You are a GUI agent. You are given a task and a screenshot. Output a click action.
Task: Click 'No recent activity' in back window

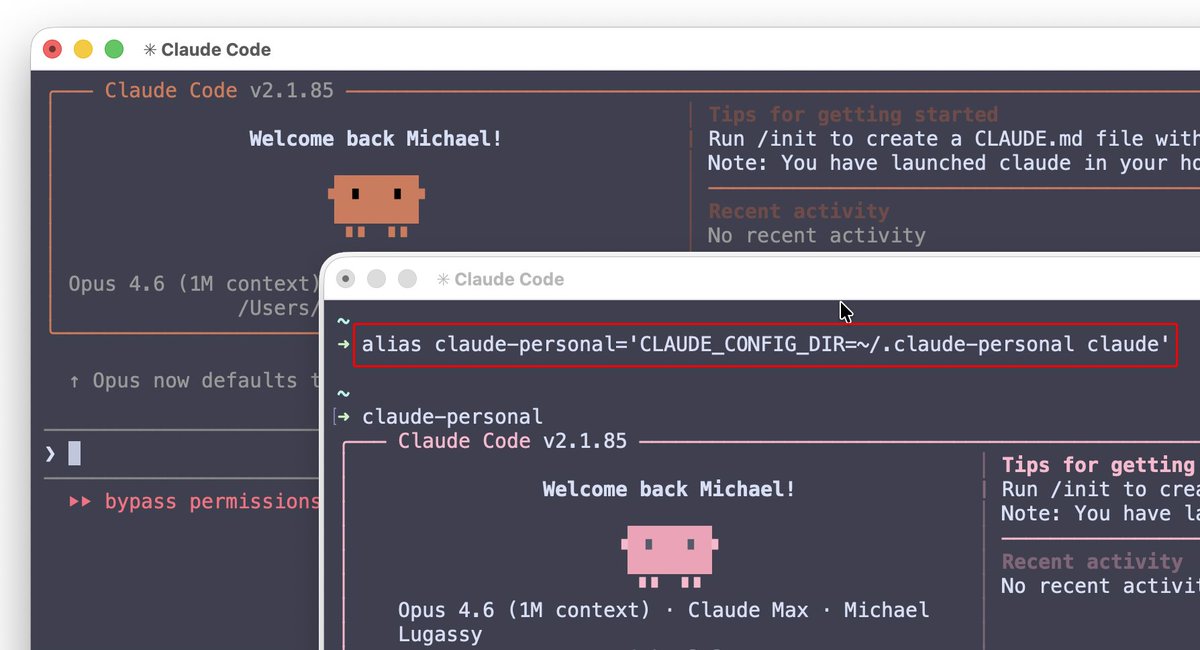(x=817, y=236)
